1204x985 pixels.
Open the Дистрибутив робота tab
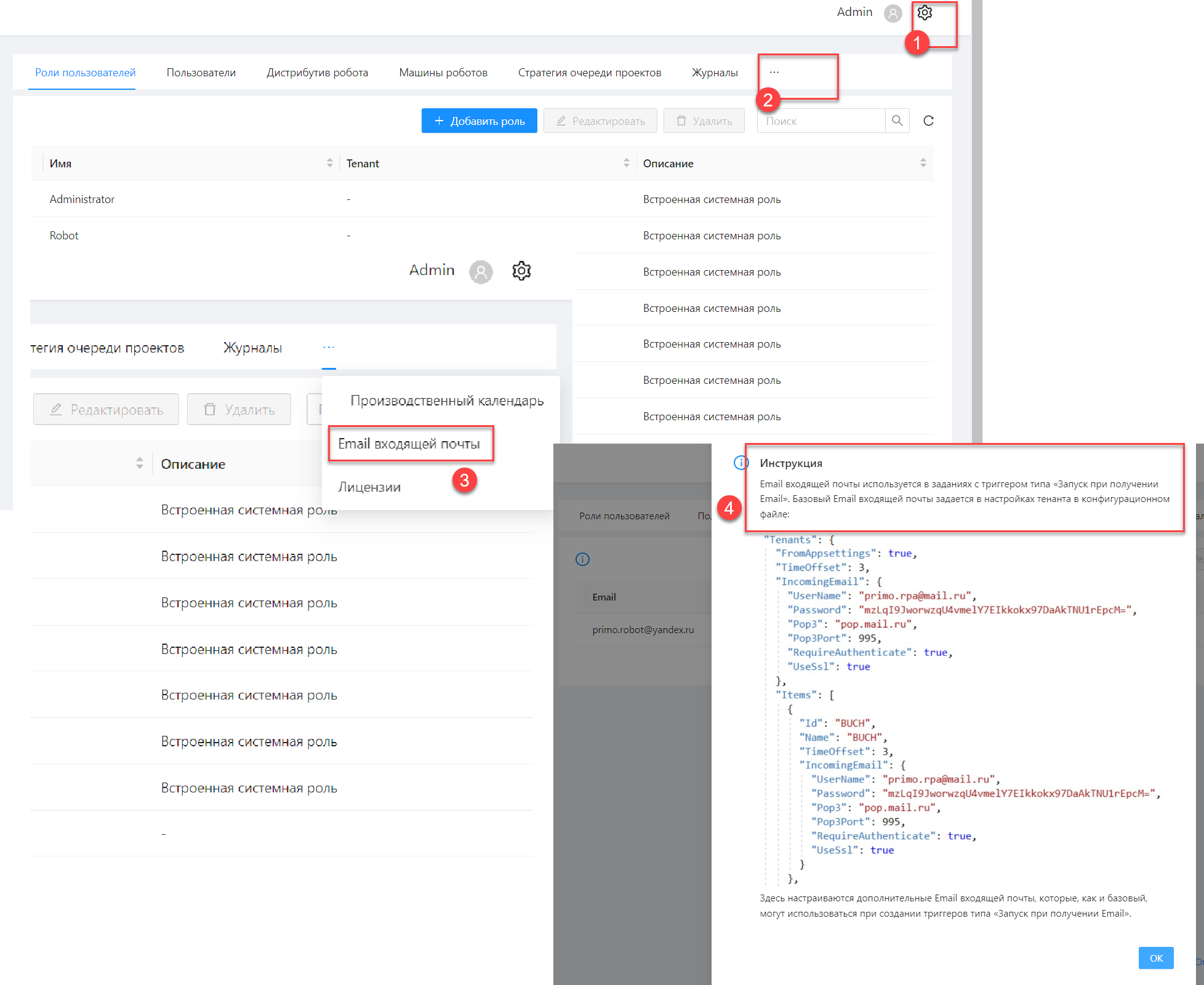click(318, 73)
